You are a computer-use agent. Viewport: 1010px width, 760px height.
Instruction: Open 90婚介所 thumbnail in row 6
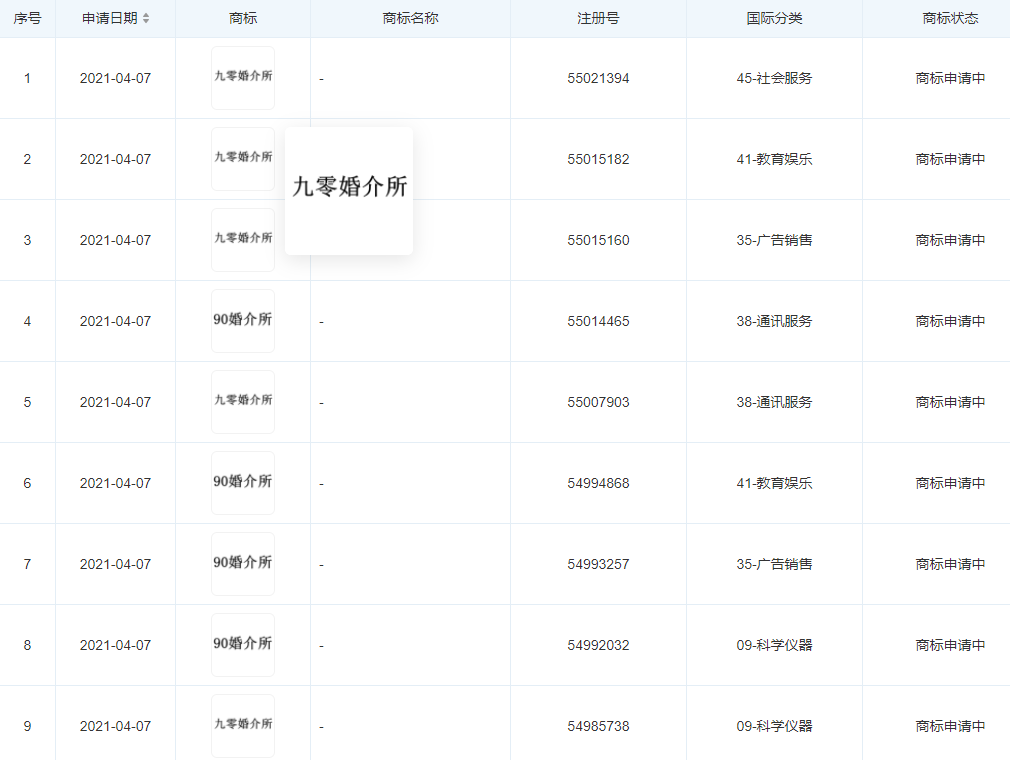(243, 483)
